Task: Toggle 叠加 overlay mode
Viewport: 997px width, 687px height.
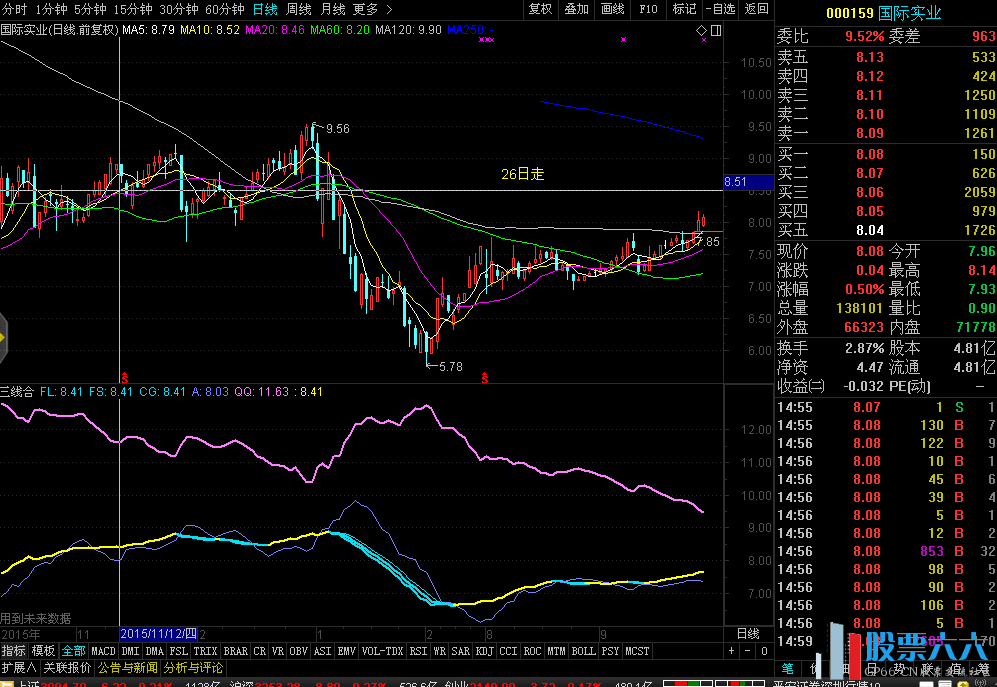Action: coord(576,9)
